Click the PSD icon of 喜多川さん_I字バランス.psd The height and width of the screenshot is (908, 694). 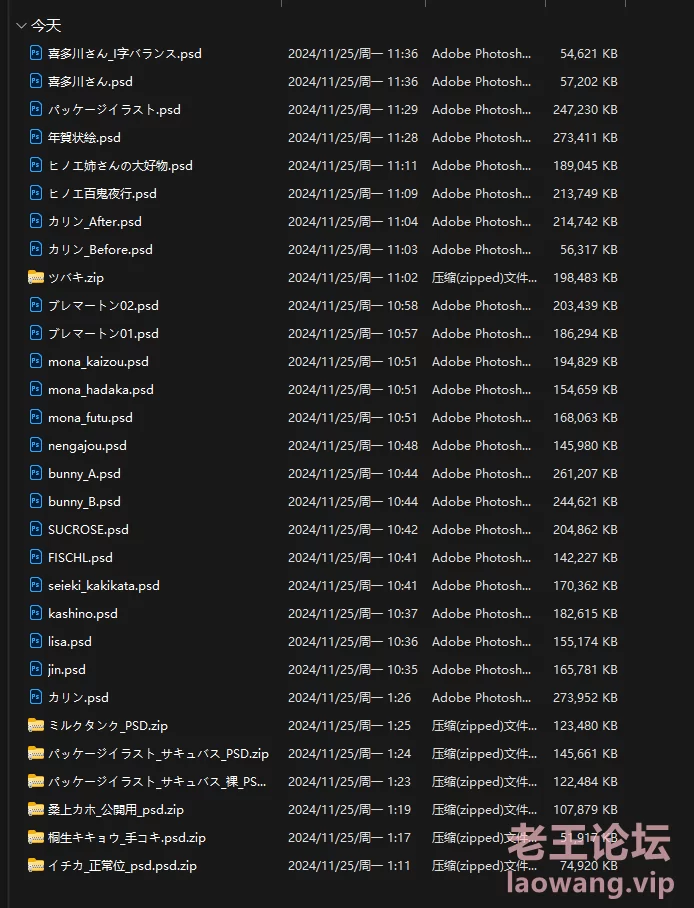tap(36, 53)
